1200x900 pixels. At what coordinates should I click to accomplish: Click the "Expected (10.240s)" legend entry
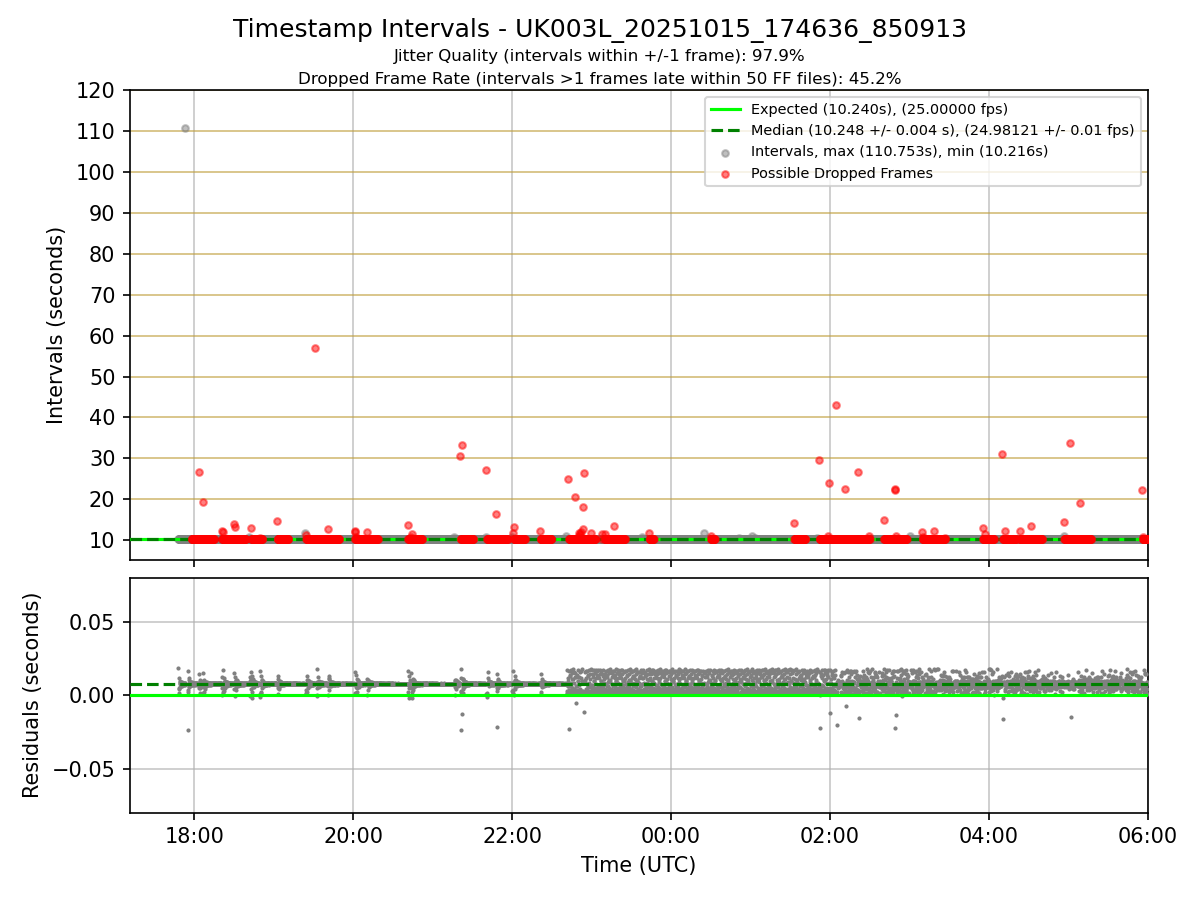click(879, 109)
